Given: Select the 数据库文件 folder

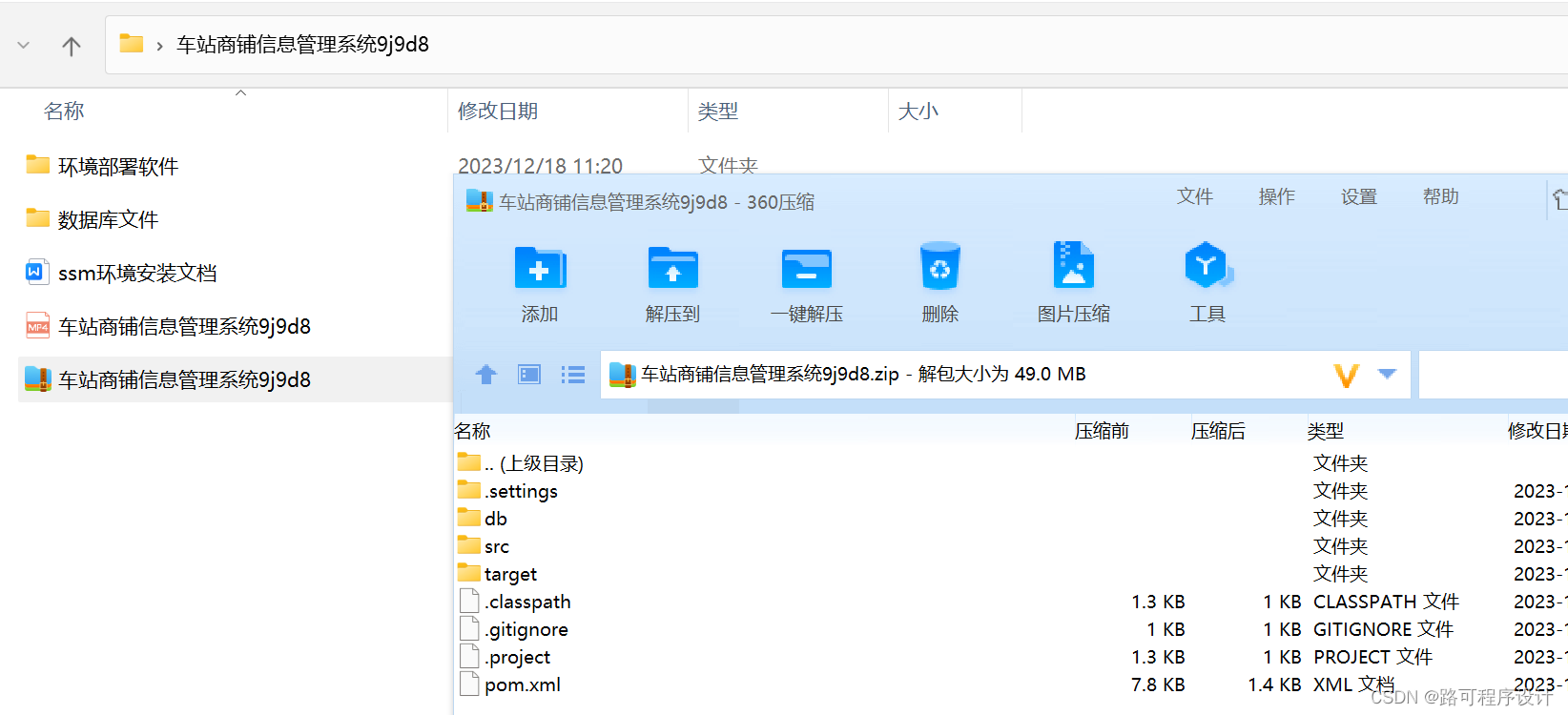Looking at the screenshot, I should (x=108, y=220).
